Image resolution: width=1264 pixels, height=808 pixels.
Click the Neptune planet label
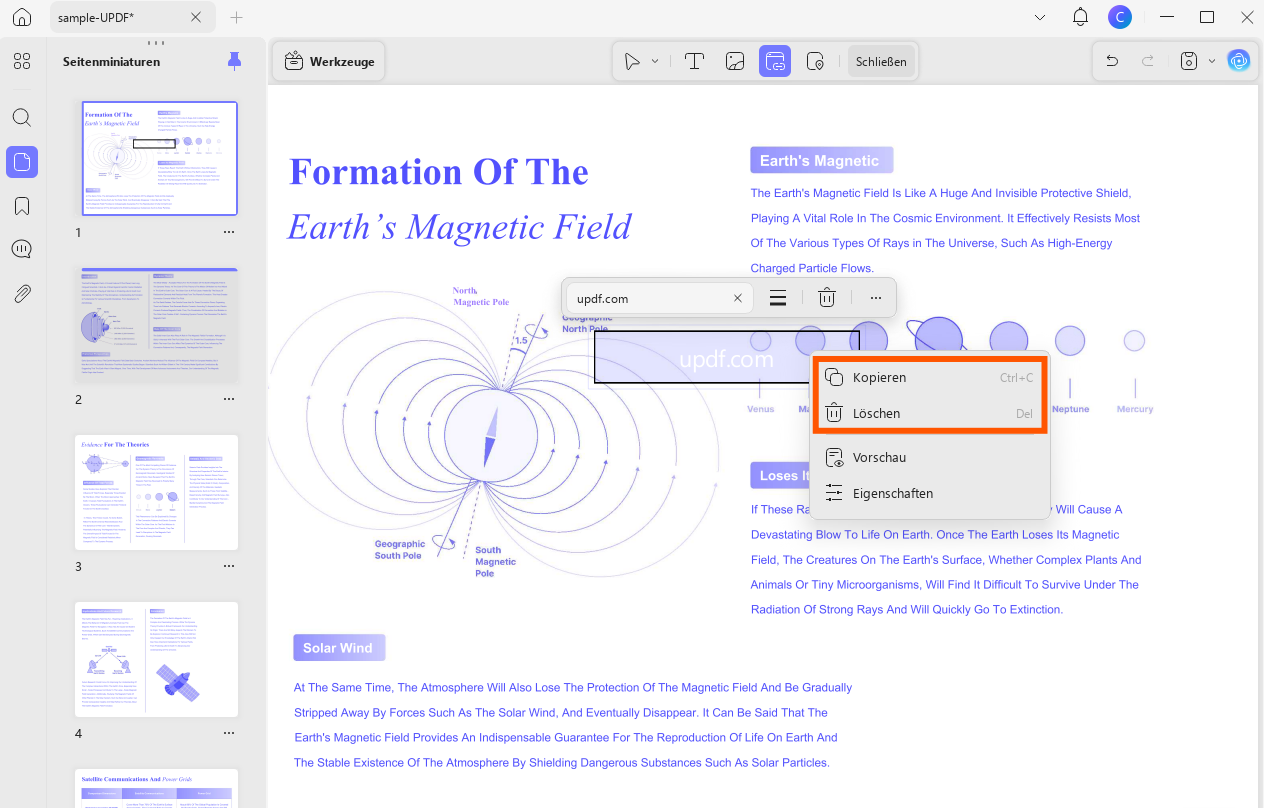pyautogui.click(x=1071, y=409)
